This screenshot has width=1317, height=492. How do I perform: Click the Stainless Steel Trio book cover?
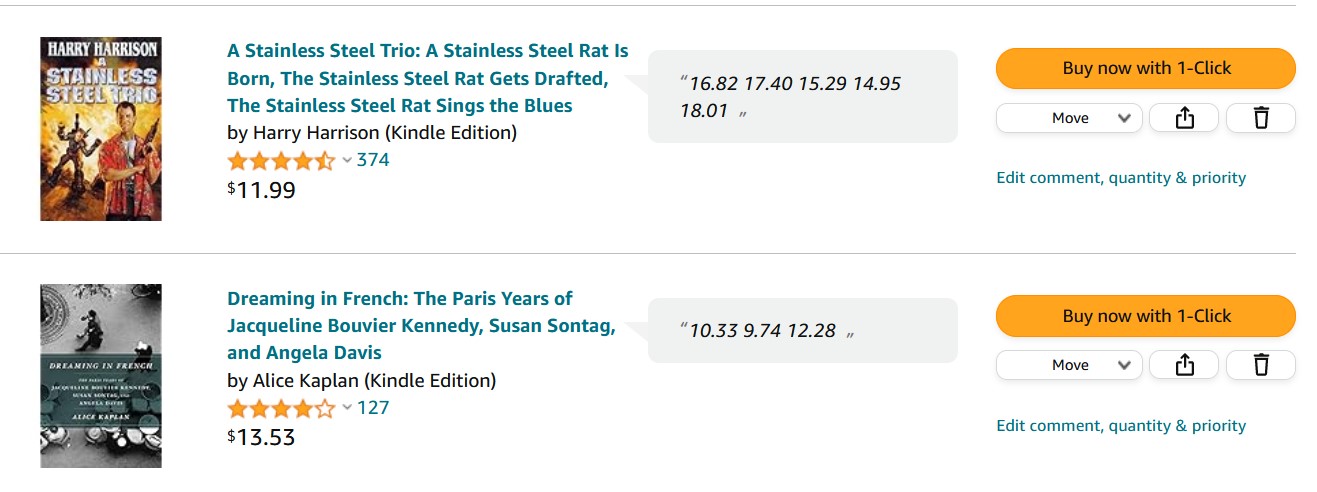[x=101, y=129]
